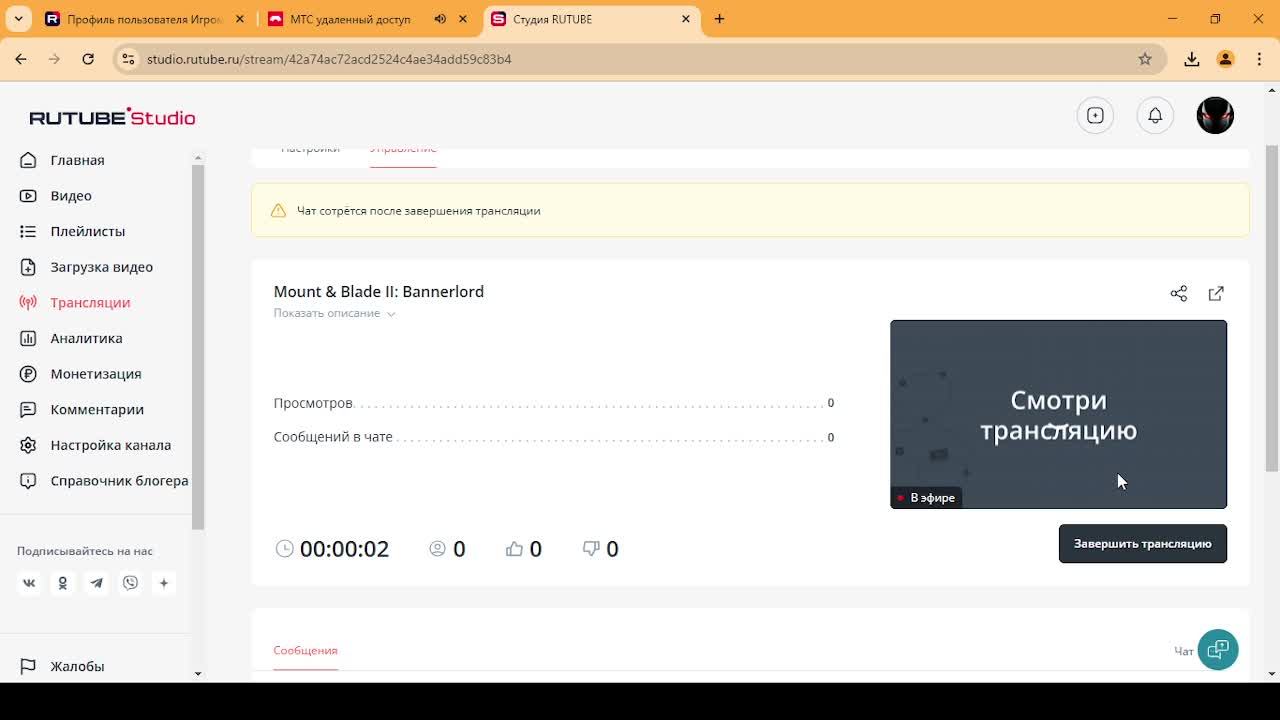This screenshot has height=720, width=1280.
Task: Click the plus icon in the social links row
Action: click(x=164, y=583)
